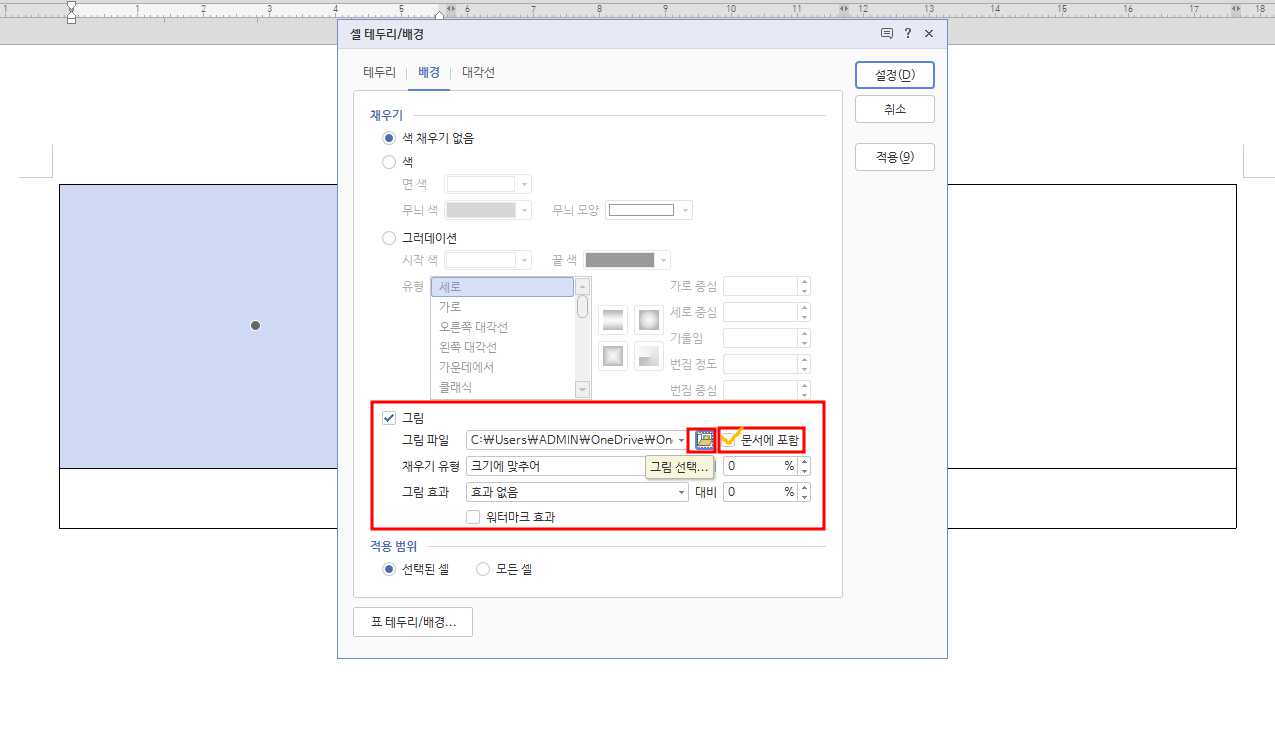Expand the 무늬 모양 pattern dropdown
This screenshot has height=730, width=1275.
click(x=686, y=210)
